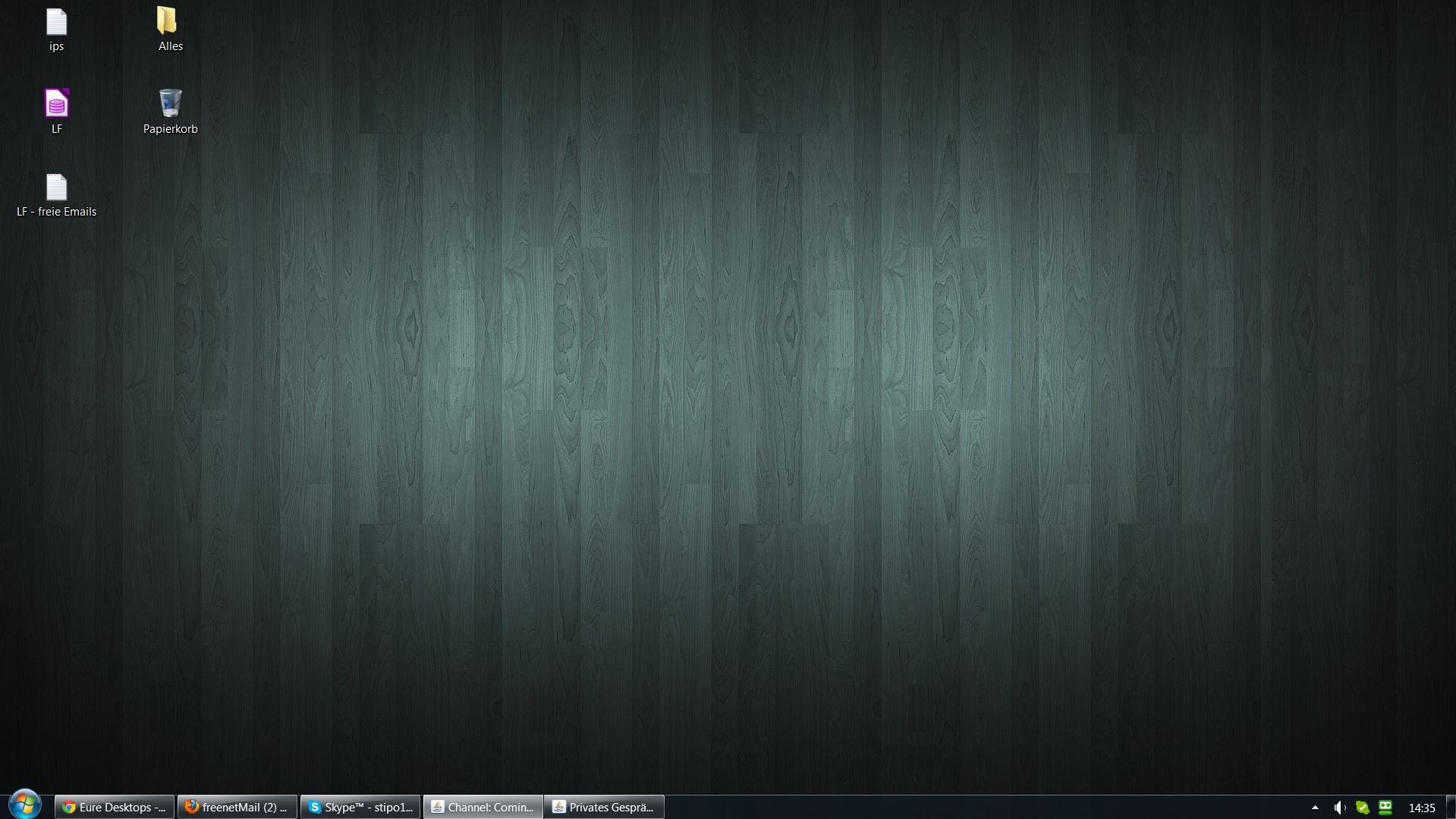
Task: Click the Skype status tray icon
Action: [x=1363, y=808]
